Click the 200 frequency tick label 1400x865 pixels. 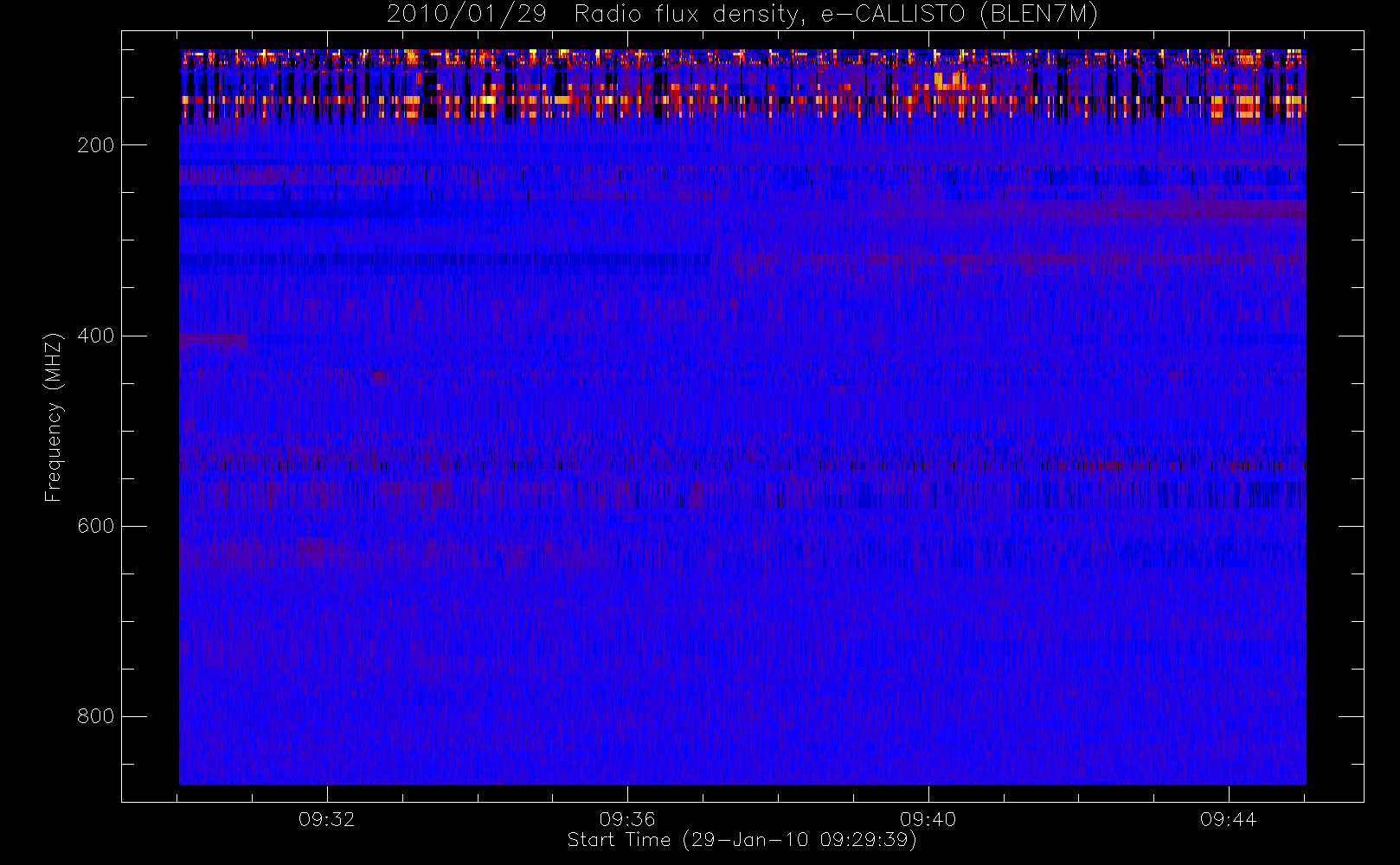(x=96, y=145)
